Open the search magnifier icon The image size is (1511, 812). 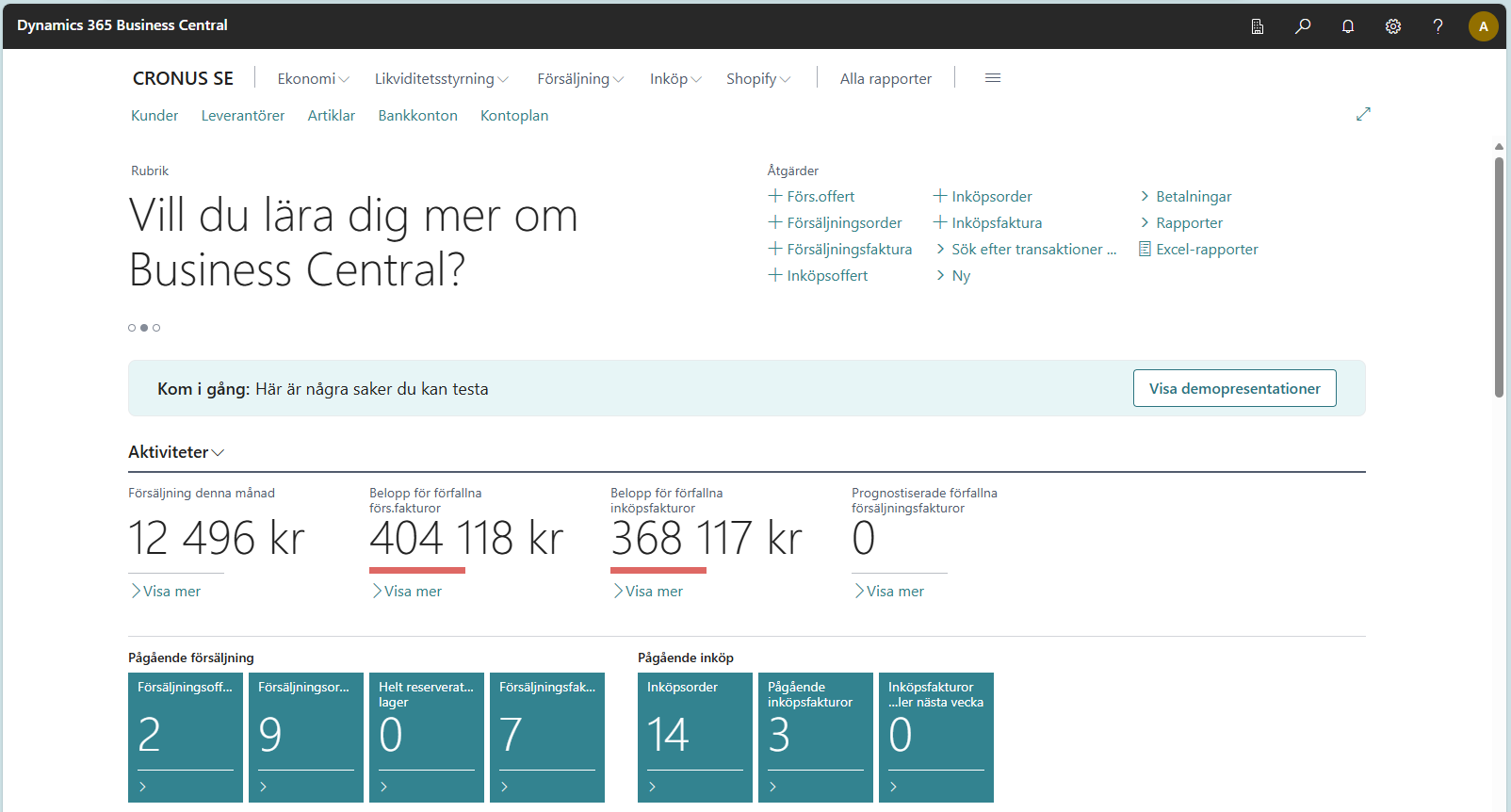tap(1303, 26)
